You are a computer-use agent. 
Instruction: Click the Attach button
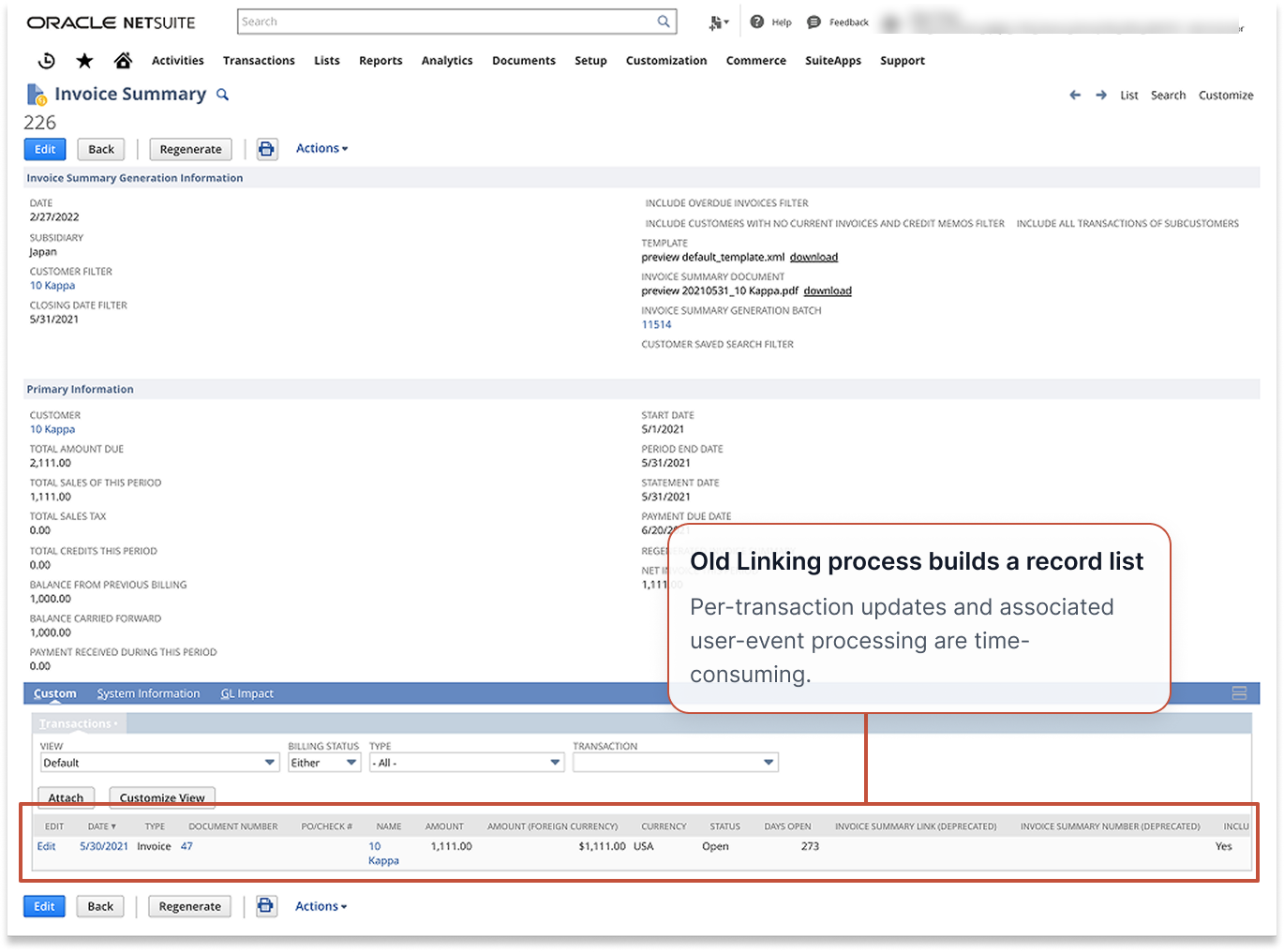click(66, 797)
